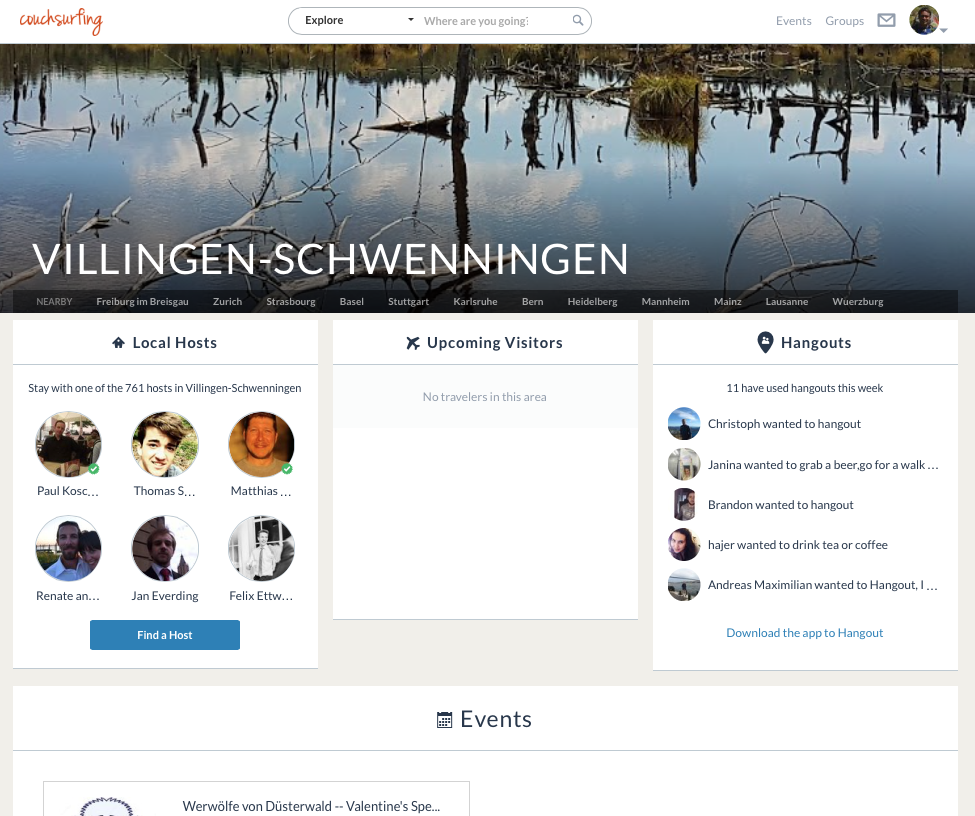Image resolution: width=975 pixels, height=816 pixels.
Task: Open nearby city Karlsruhe
Action: 475,302
